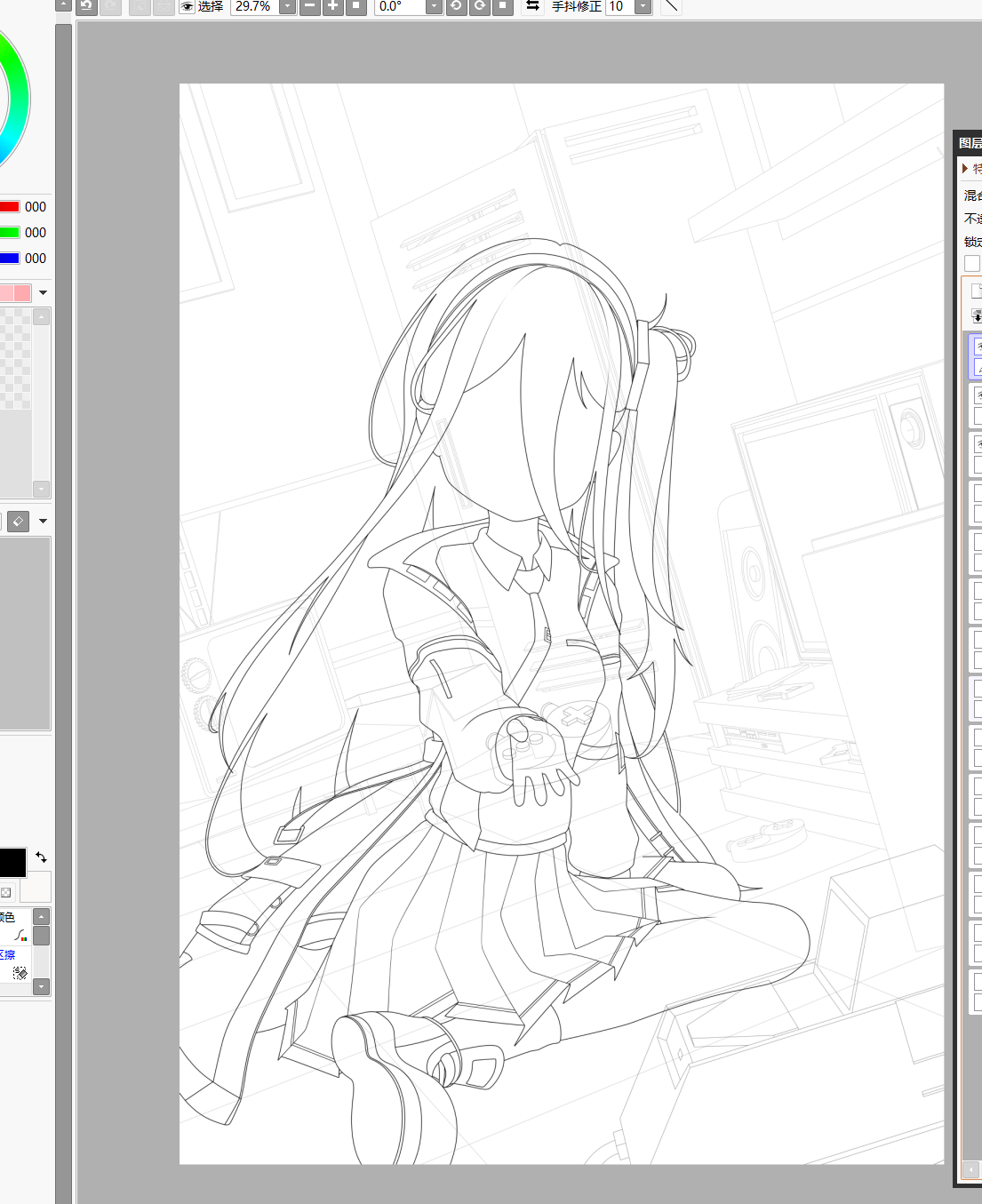Reset zoom with square button after plus
This screenshot has height=1204, width=982.
pos(355,5)
